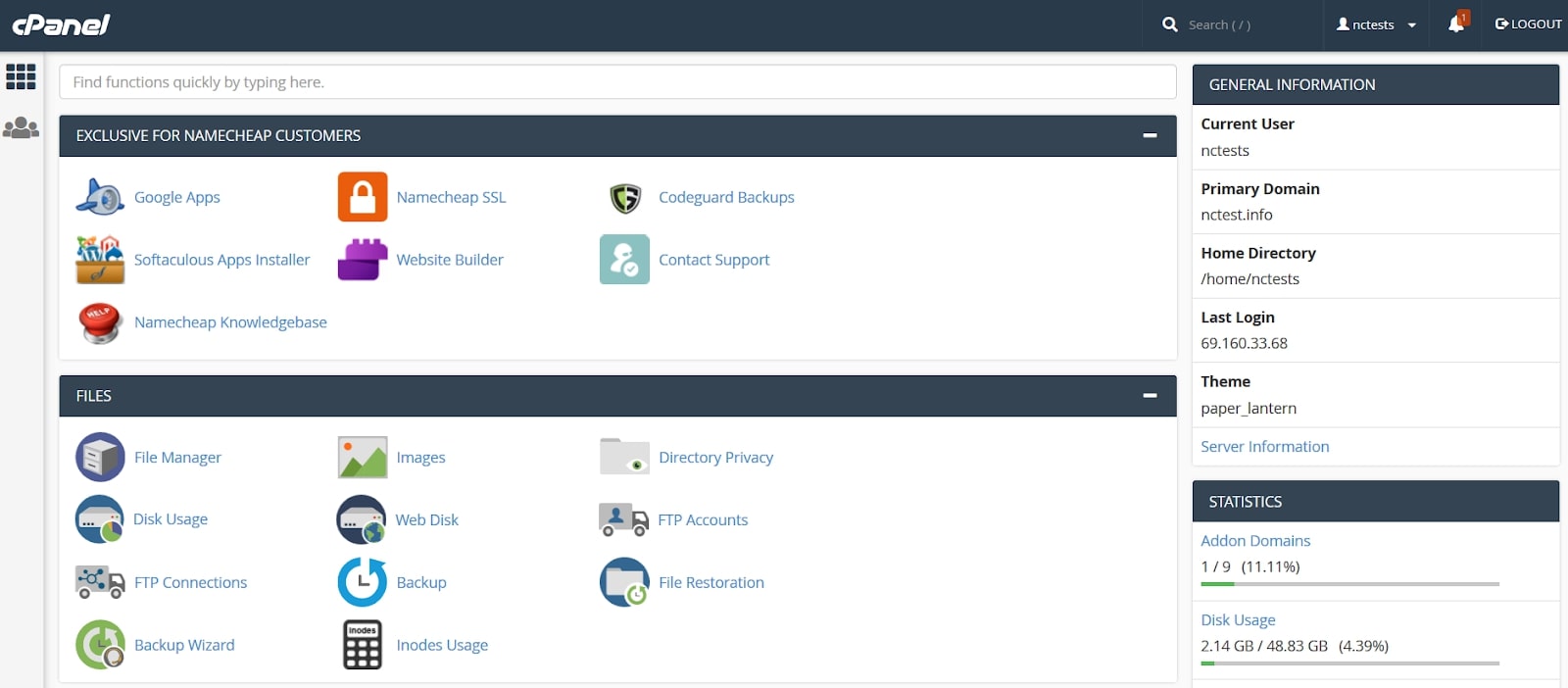Click the Backup Wizard icon
This screenshot has width=1568, height=688.
point(100,645)
